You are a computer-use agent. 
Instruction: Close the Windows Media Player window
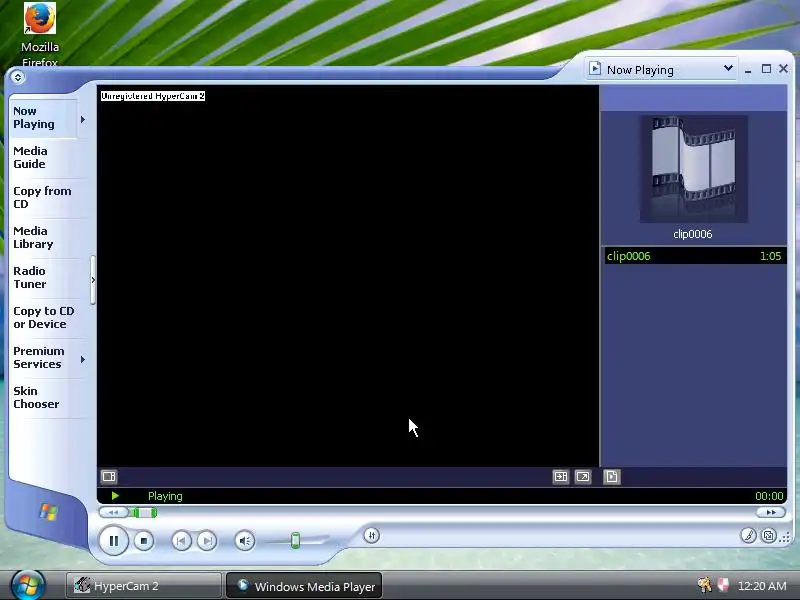coord(783,68)
